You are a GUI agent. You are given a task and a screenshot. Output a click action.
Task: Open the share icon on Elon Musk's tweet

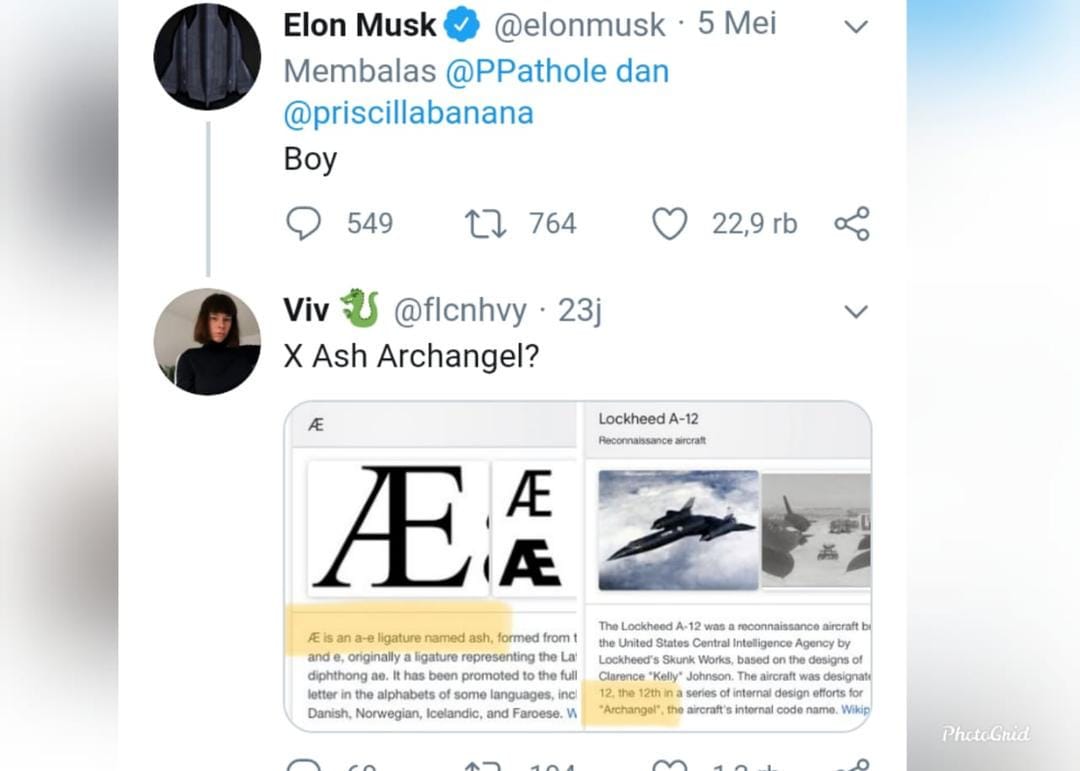pyautogui.click(x=851, y=223)
